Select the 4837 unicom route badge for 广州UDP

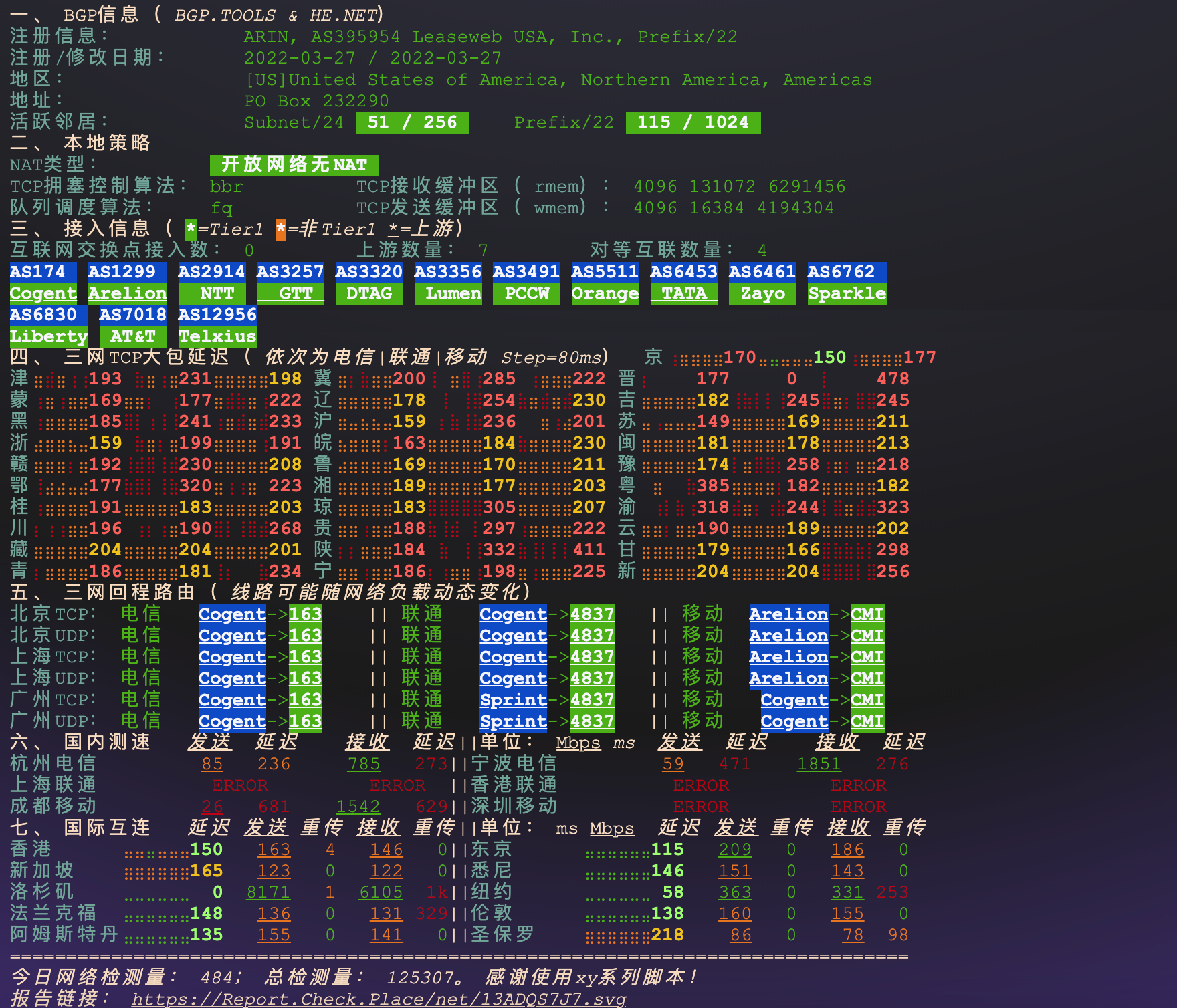591,721
